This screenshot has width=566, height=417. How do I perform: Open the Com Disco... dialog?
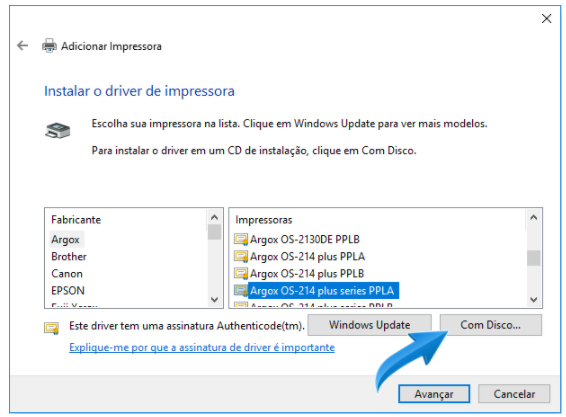[x=491, y=325]
